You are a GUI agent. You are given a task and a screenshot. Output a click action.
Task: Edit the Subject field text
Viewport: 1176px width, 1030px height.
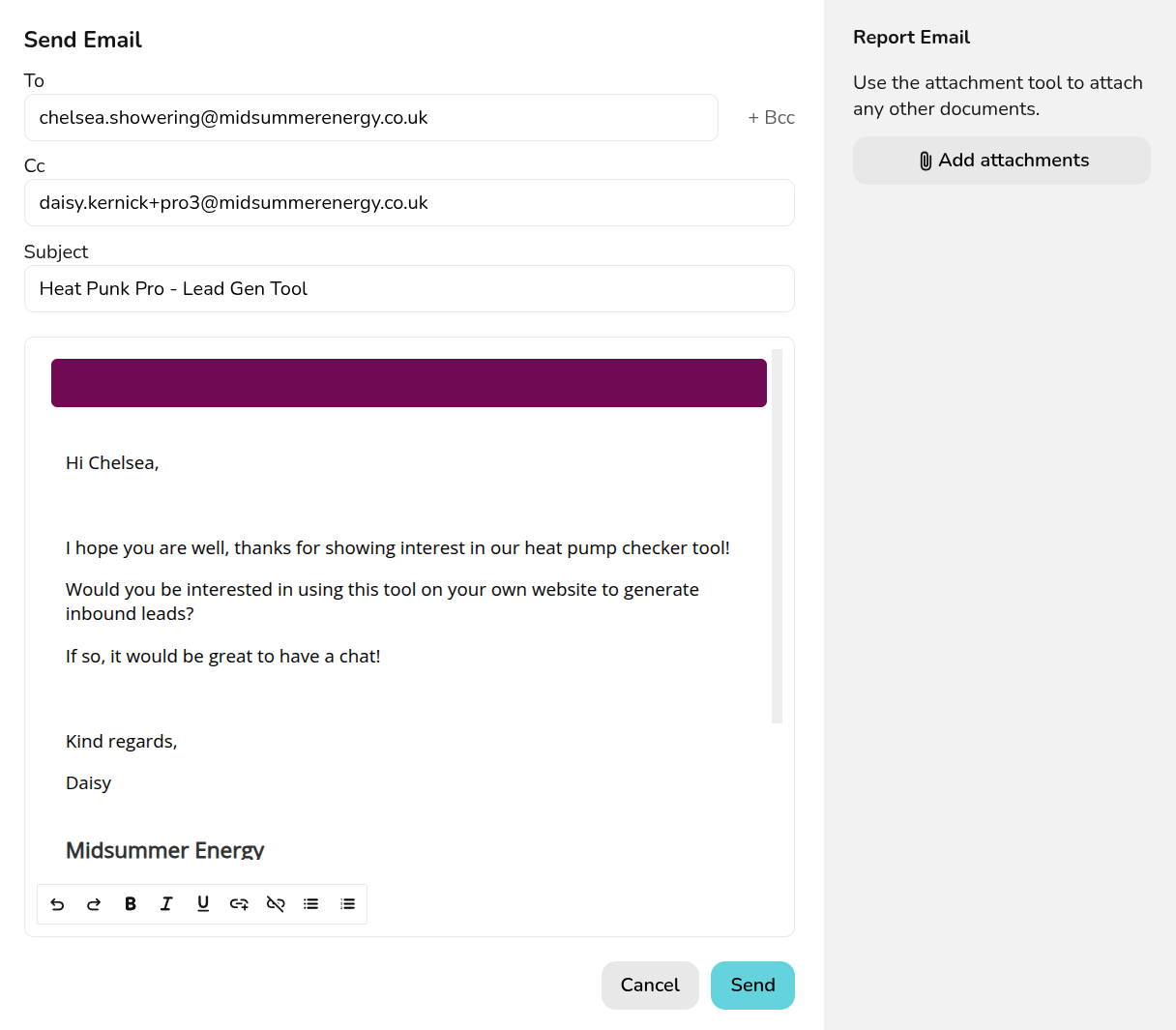pyautogui.click(x=408, y=289)
